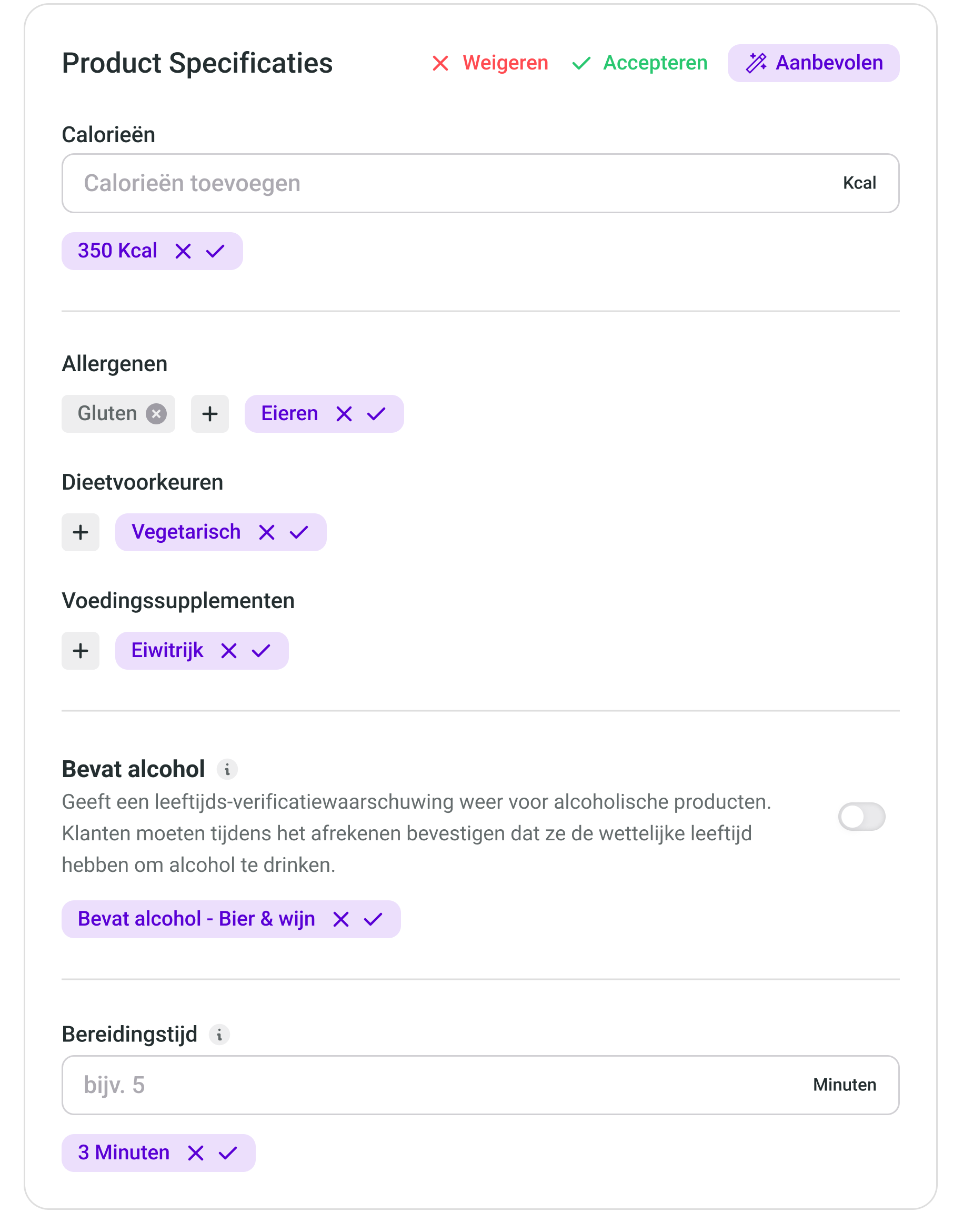Remove the Gluten allergen tag
Screen dimensions: 963x1232
(x=156, y=414)
